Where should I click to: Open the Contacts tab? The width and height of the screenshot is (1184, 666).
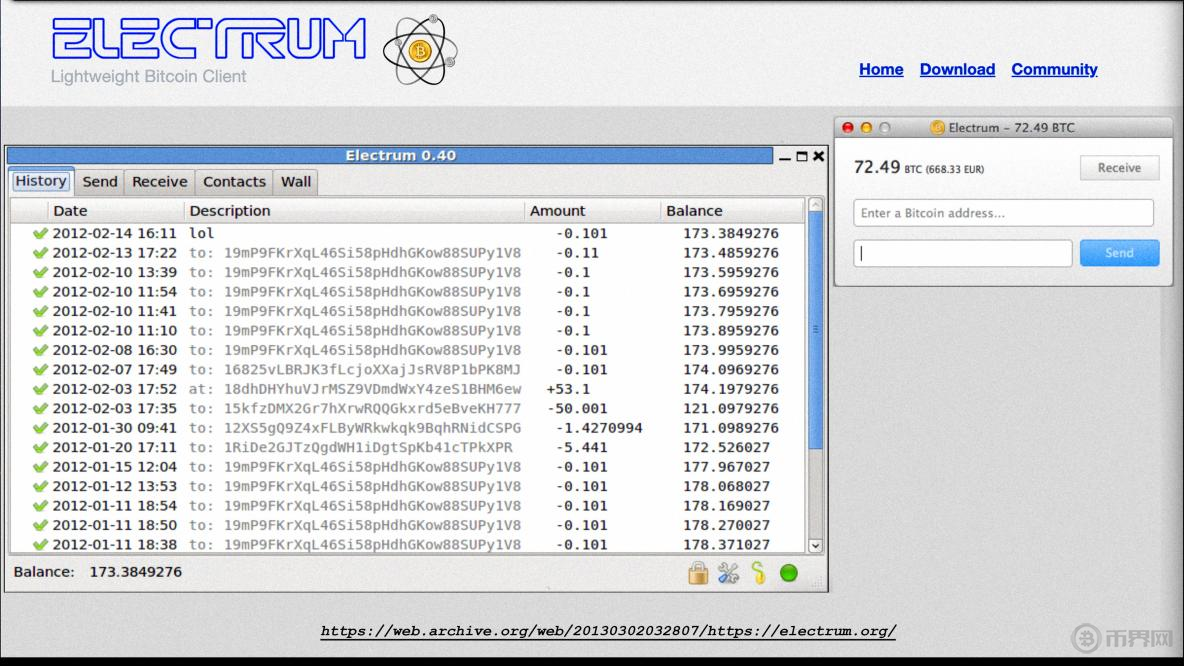(x=234, y=182)
